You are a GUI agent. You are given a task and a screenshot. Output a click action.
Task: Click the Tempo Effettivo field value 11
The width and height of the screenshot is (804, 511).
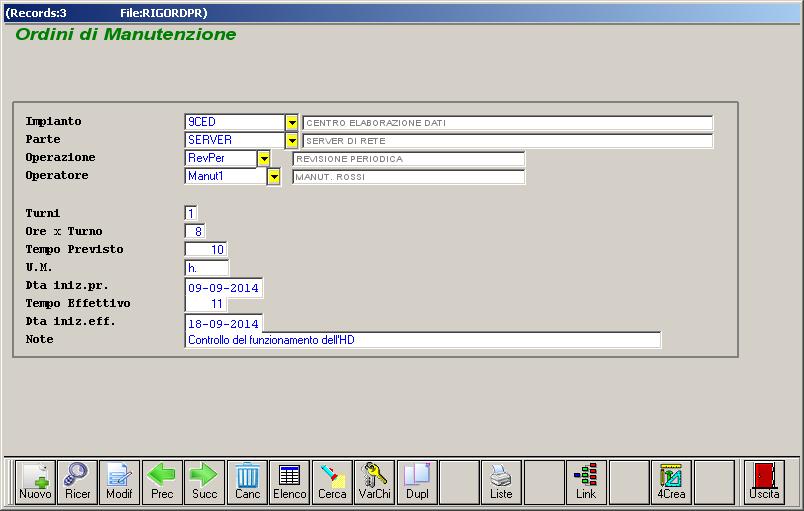(206, 304)
